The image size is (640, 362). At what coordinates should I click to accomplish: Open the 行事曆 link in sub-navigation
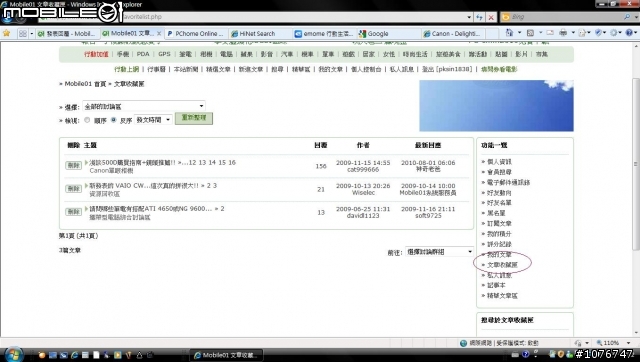pyautogui.click(x=156, y=69)
